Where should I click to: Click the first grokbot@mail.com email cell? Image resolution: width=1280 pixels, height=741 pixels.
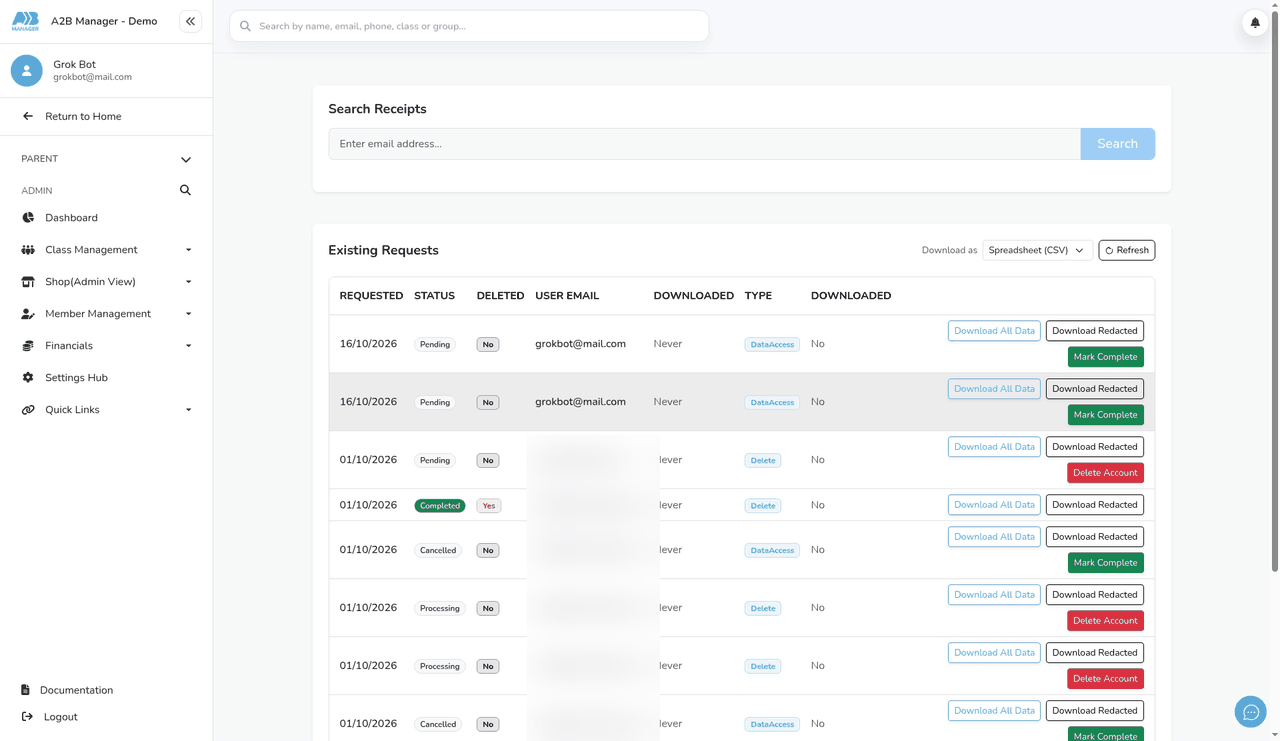(x=580, y=344)
